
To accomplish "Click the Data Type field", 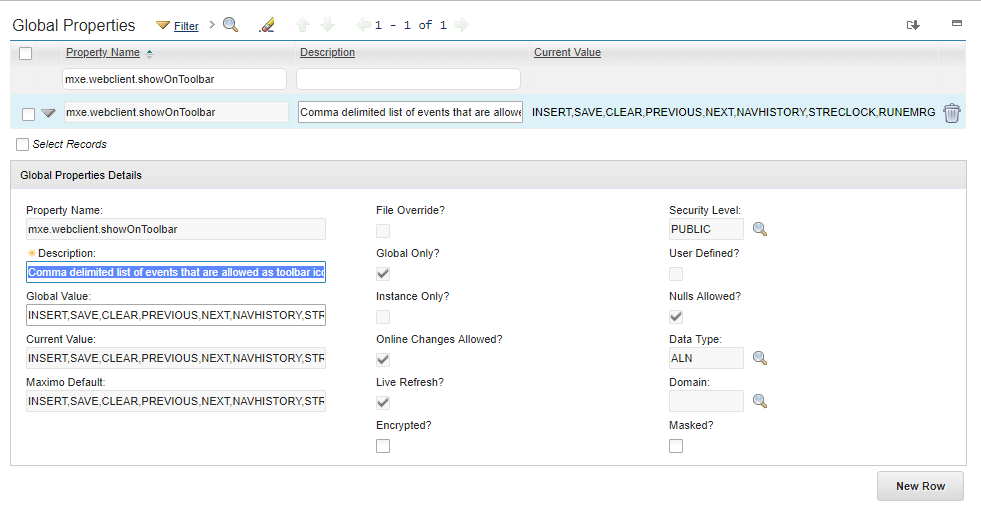I will point(706,358).
